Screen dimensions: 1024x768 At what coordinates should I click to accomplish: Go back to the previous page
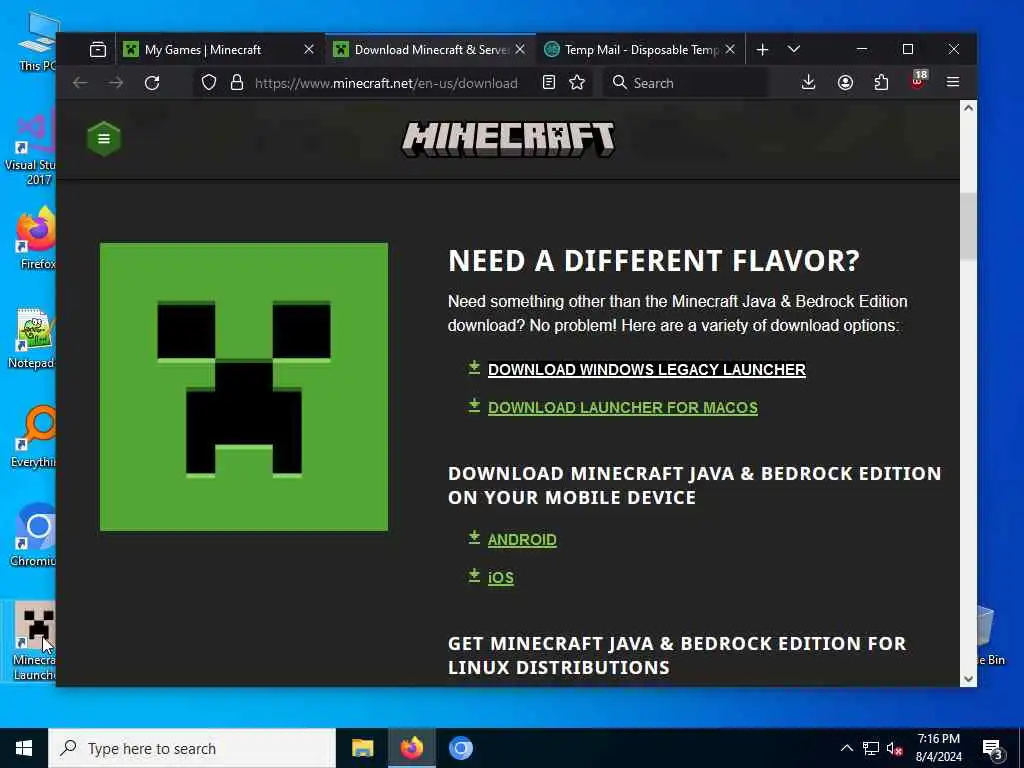[x=80, y=83]
